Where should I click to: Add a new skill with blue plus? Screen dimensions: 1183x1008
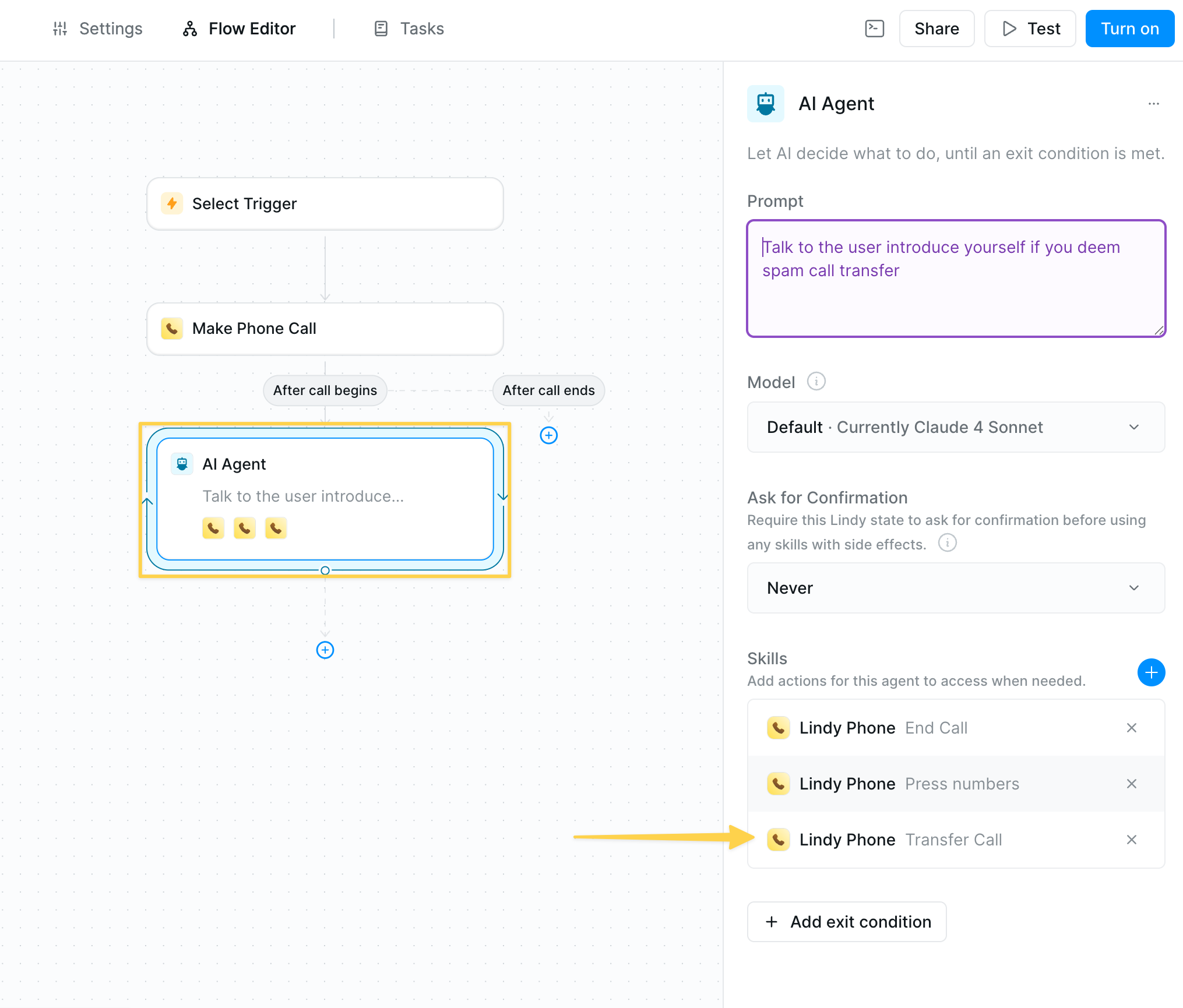coord(1150,673)
